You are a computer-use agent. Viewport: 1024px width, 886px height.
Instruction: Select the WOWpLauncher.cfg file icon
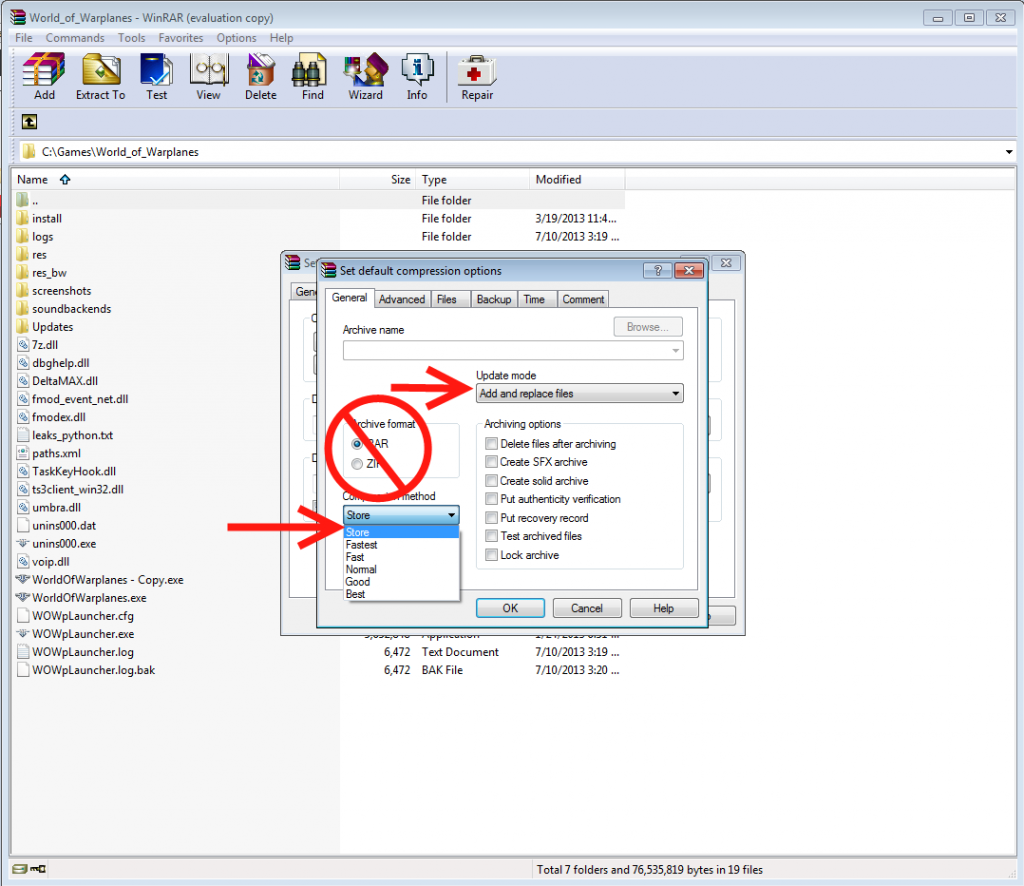23,616
